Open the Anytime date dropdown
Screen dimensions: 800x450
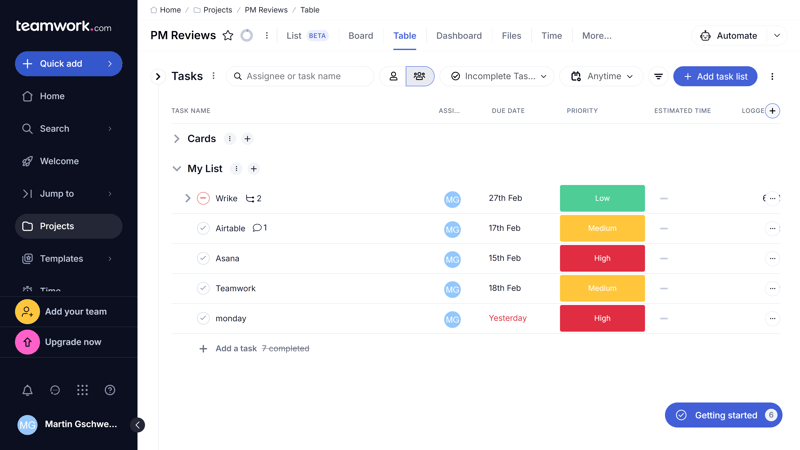(601, 76)
